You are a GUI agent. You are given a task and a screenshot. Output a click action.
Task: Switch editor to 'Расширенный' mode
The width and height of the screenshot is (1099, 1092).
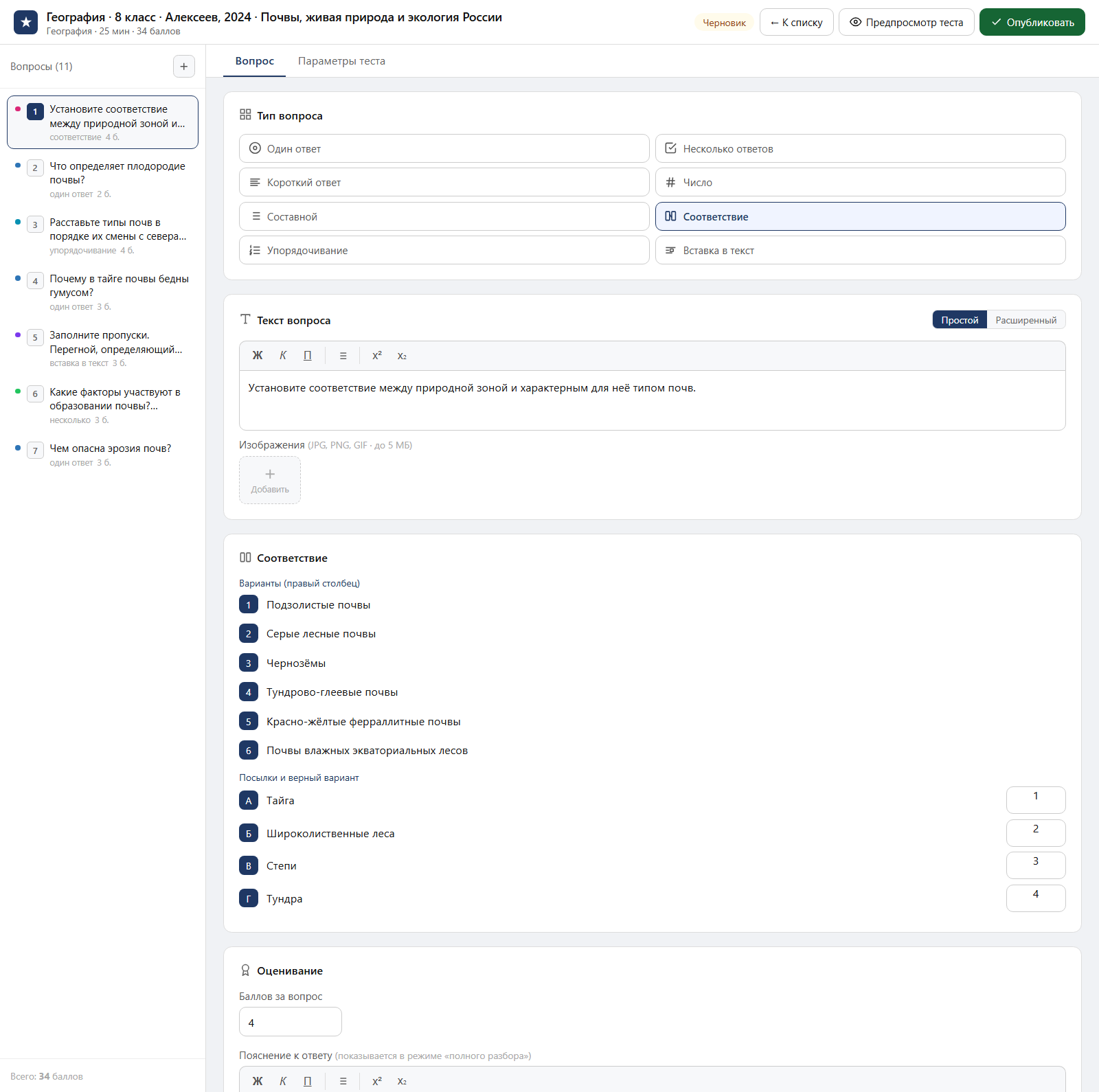point(1026,320)
